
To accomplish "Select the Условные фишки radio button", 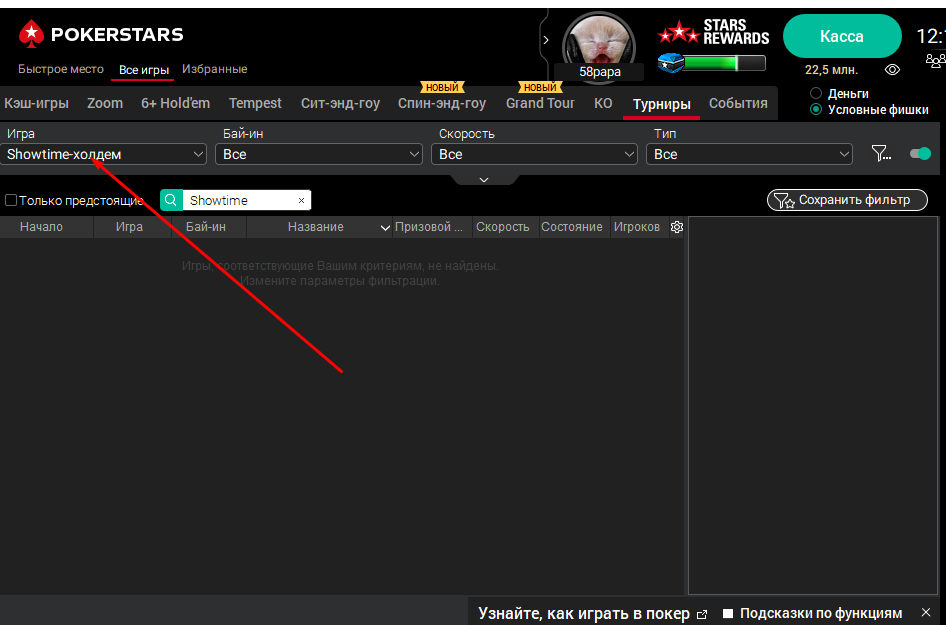I will 816,109.
